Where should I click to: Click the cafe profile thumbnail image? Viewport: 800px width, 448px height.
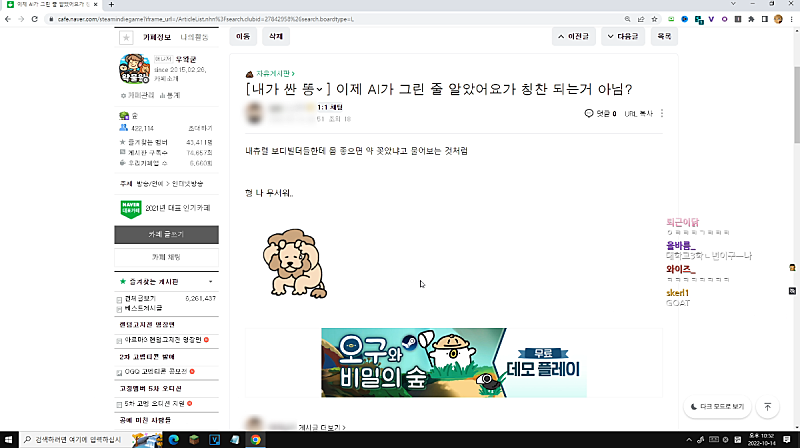pos(134,69)
